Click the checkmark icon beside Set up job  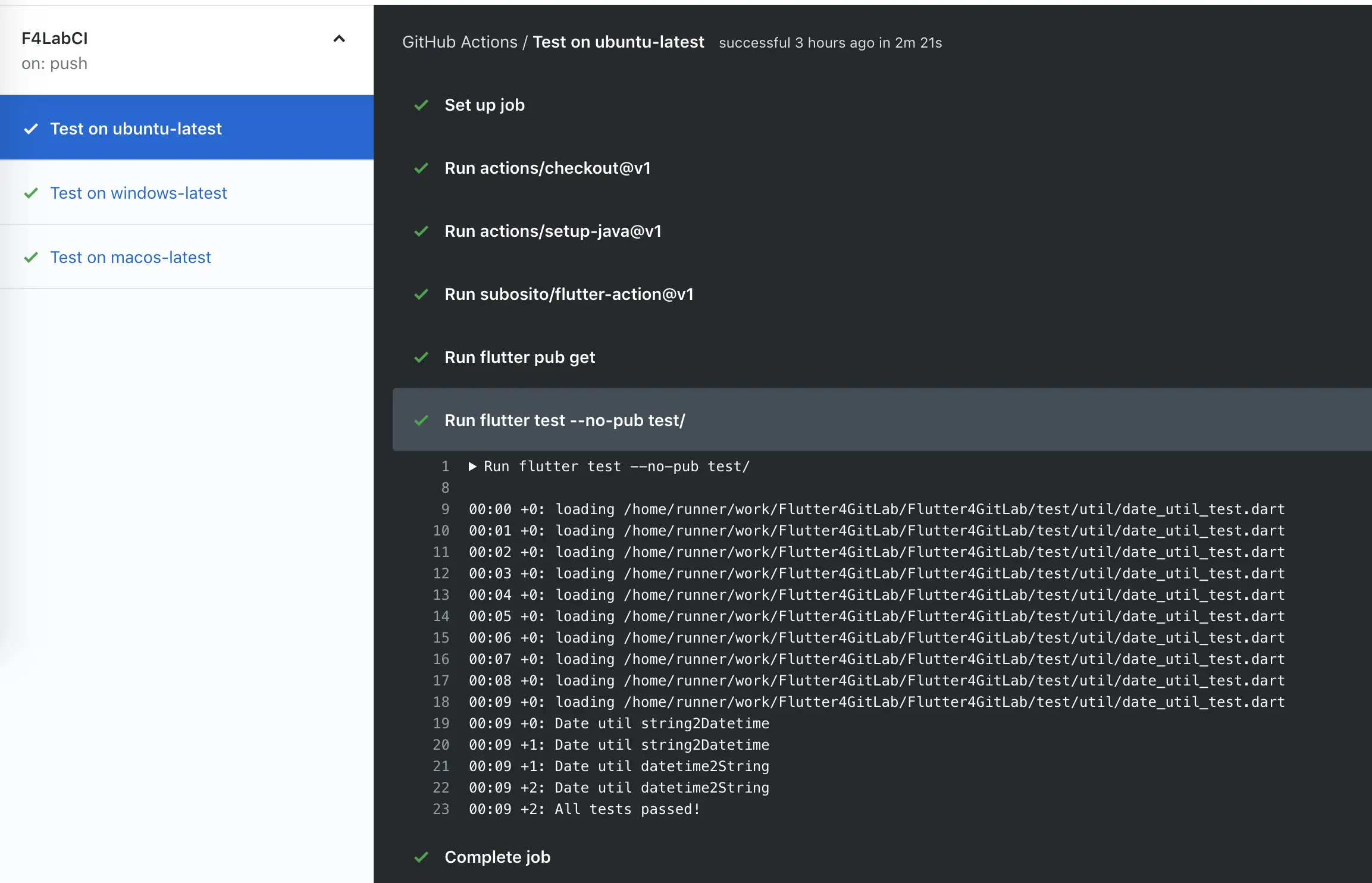pos(422,105)
